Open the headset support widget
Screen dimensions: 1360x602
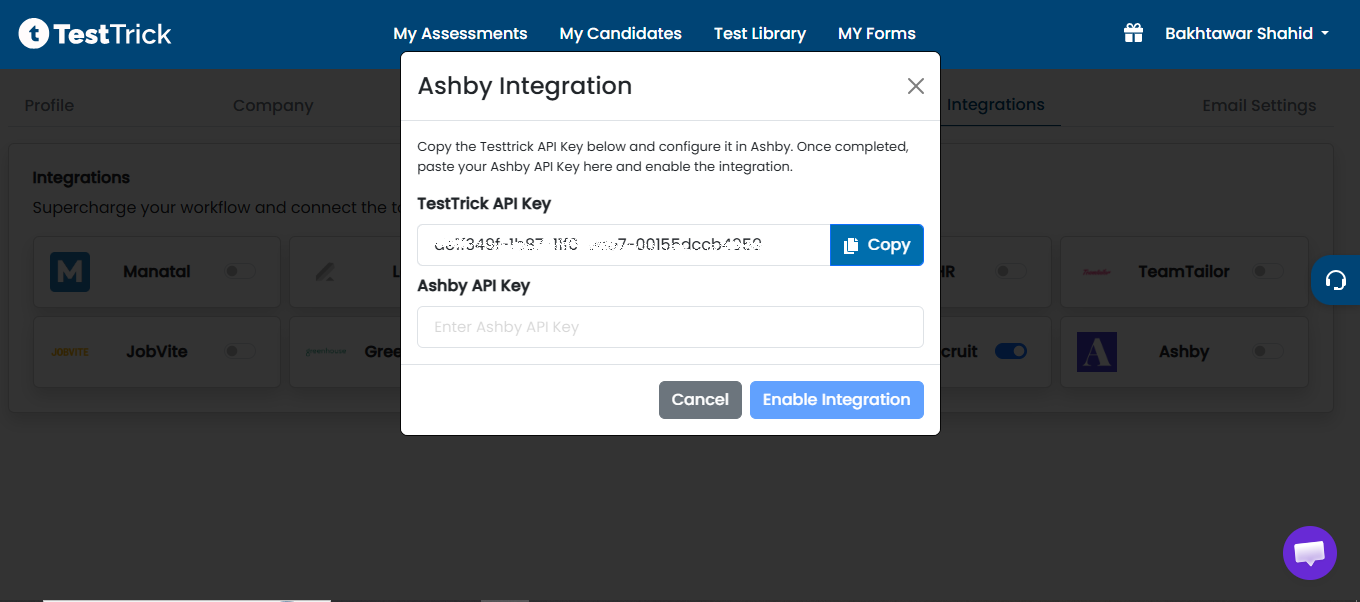pos(1335,281)
